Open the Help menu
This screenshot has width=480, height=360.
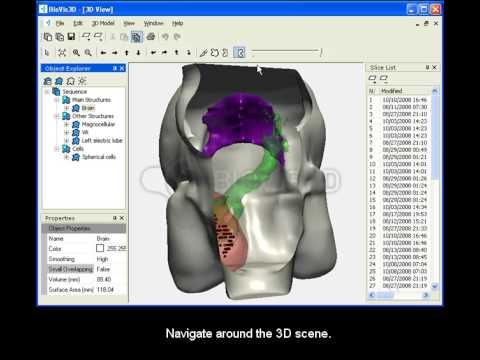pos(178,23)
